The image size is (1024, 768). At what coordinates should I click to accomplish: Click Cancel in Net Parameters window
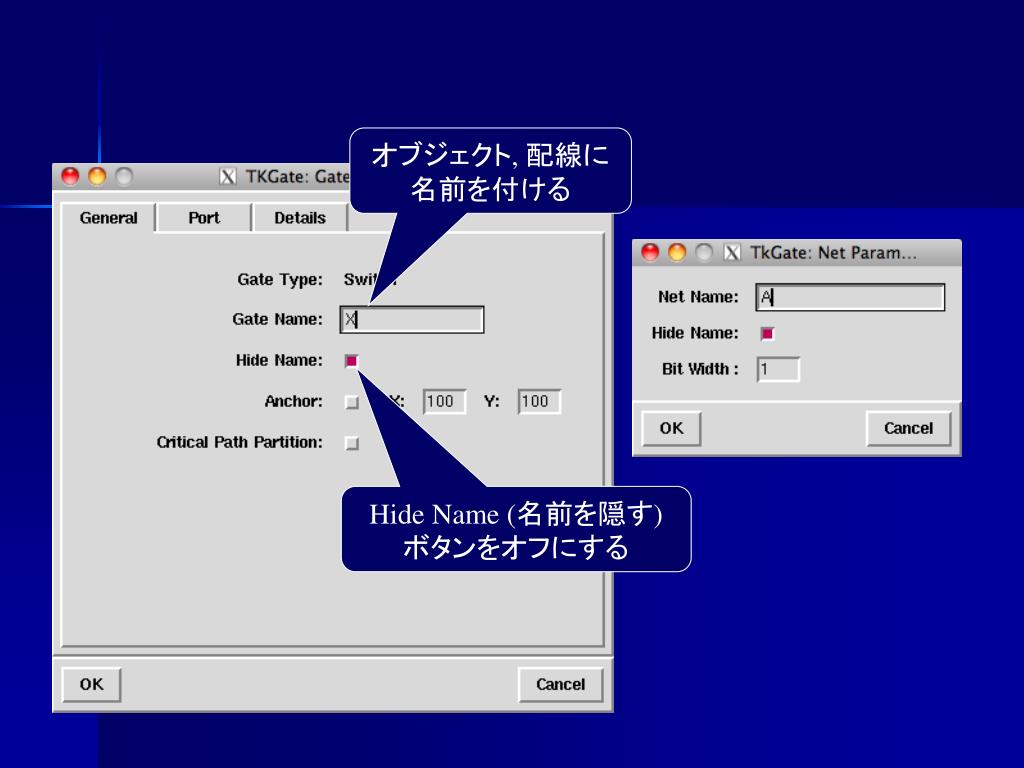click(x=908, y=428)
